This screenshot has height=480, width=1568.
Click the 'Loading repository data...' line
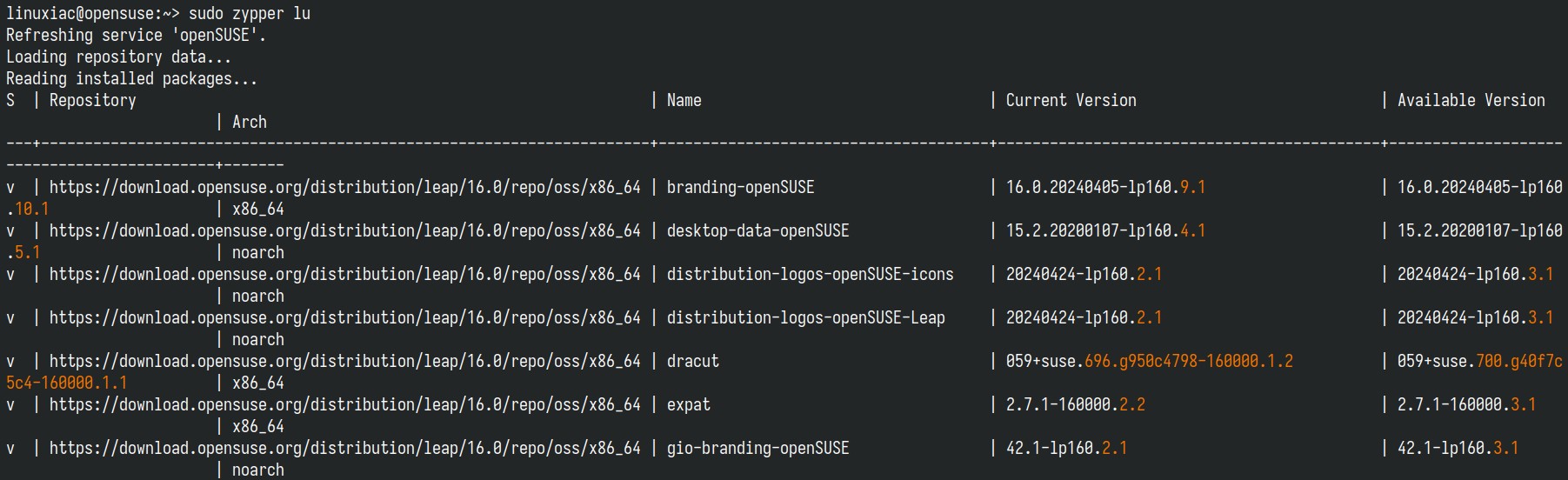[x=118, y=57]
